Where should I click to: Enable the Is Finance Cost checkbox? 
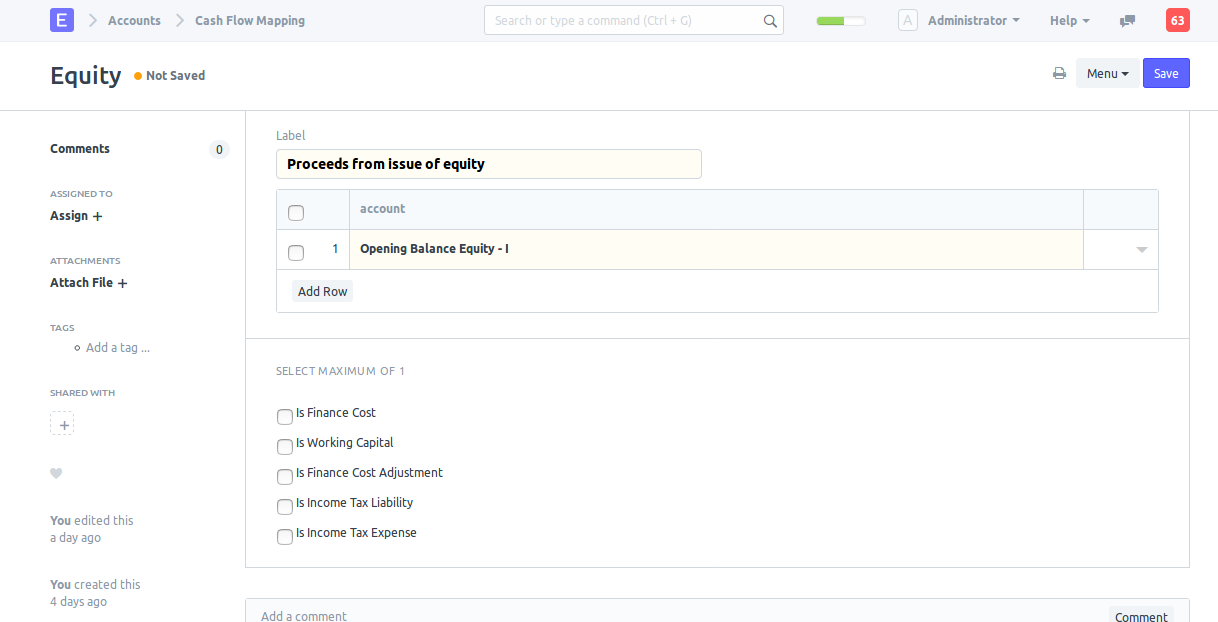(x=285, y=416)
